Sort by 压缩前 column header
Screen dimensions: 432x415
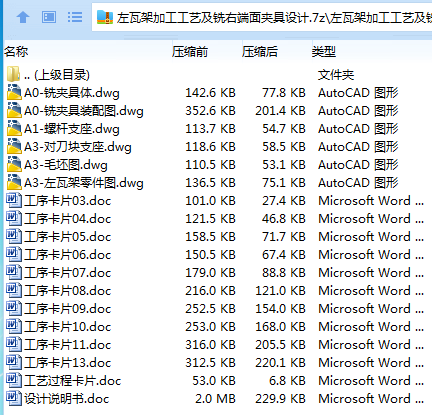coord(190,52)
